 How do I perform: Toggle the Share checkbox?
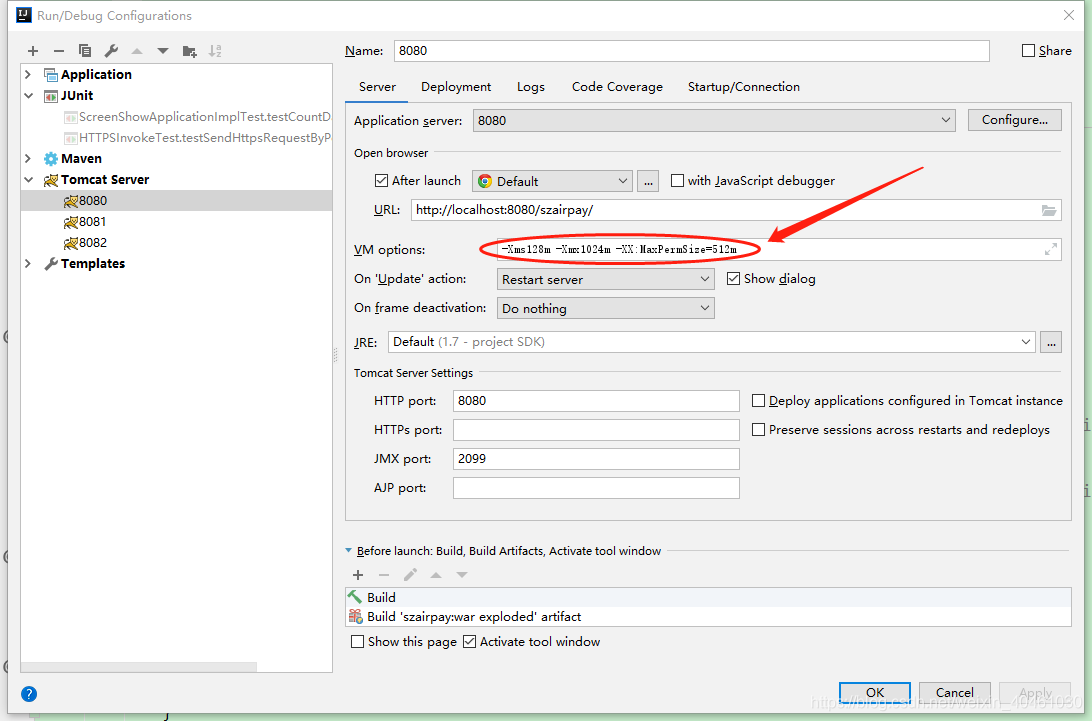pos(1028,51)
